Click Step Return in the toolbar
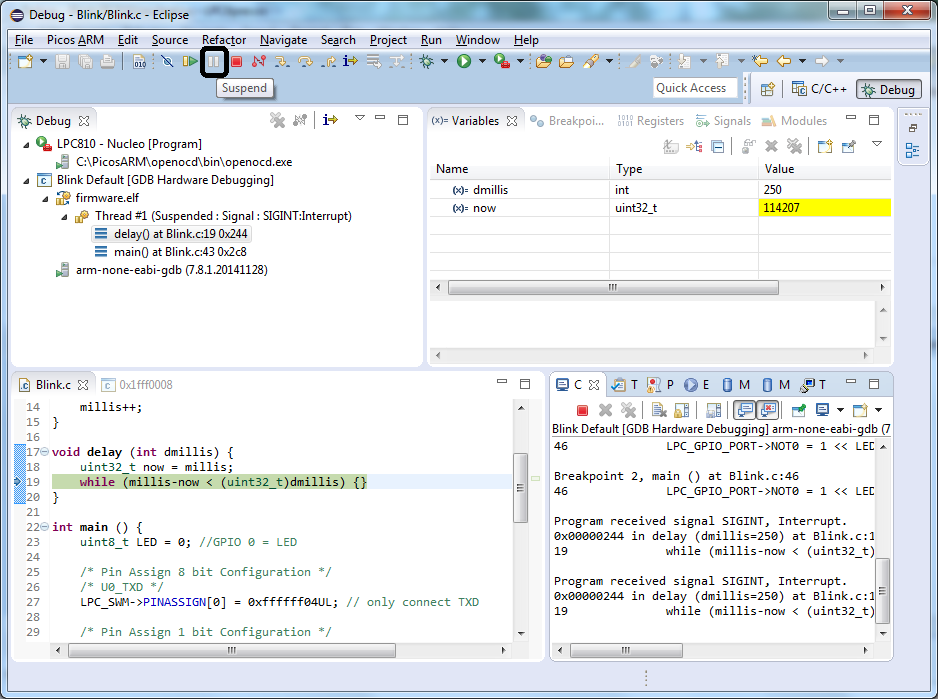Viewport: 938px width, 699px height. click(328, 61)
